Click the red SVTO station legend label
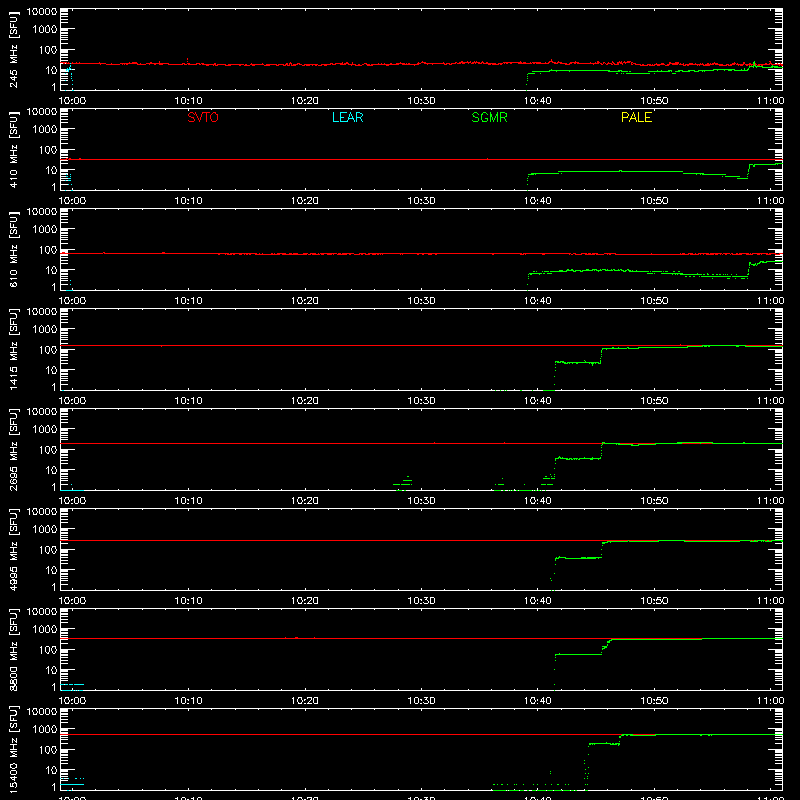The image size is (800, 800). point(203,117)
